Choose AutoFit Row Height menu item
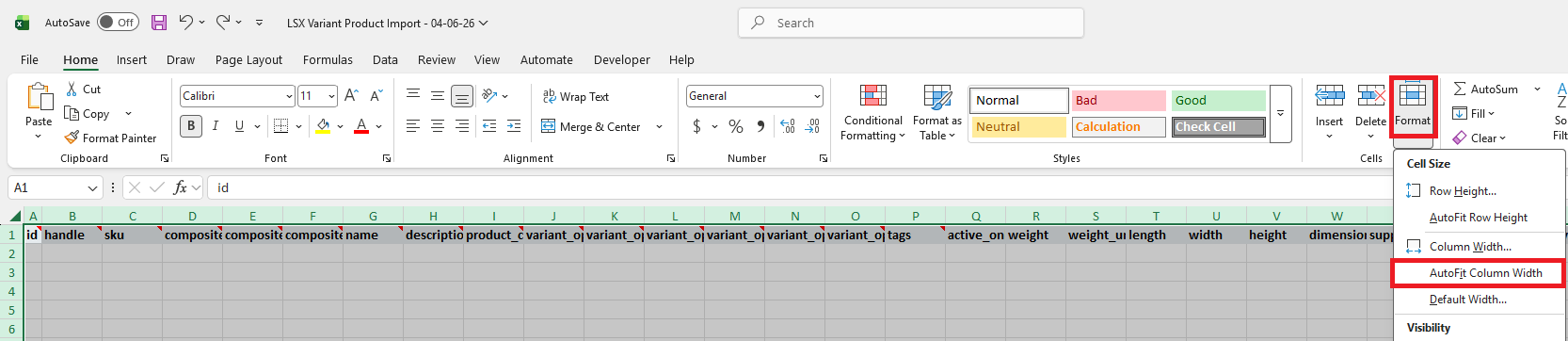1568x341 pixels. pyautogui.click(x=1478, y=218)
